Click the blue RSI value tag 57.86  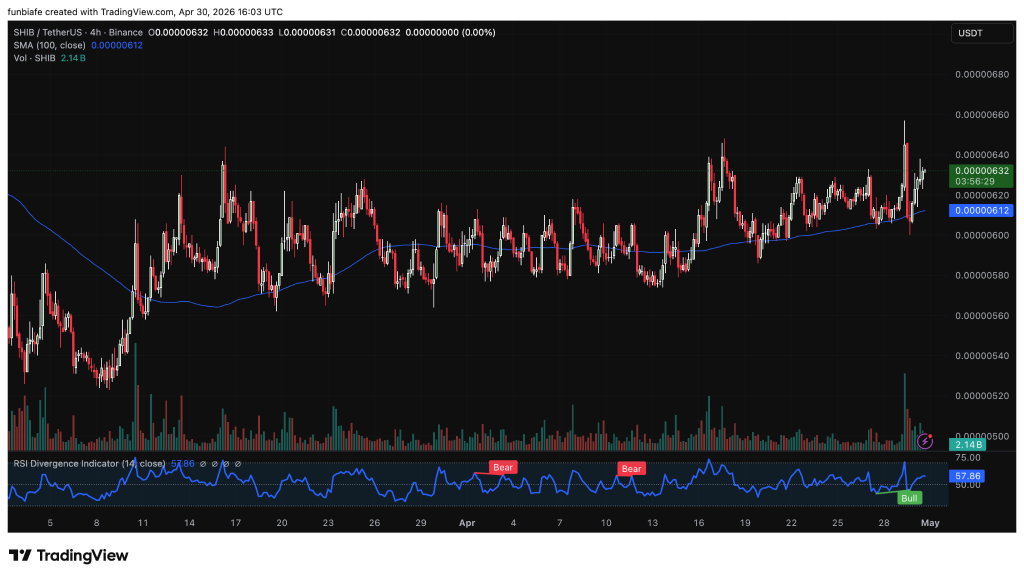tap(969, 477)
